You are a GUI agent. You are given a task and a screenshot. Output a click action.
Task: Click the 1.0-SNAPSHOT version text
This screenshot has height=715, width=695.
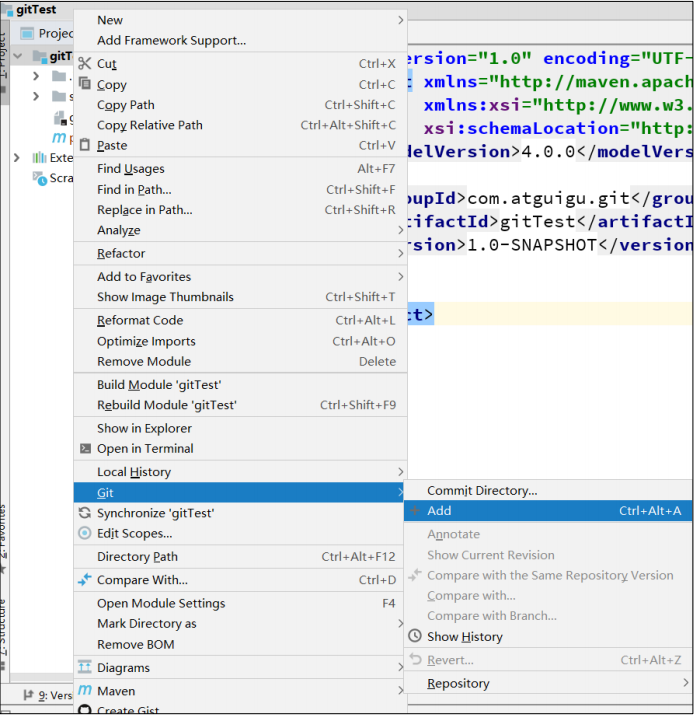click(533, 245)
